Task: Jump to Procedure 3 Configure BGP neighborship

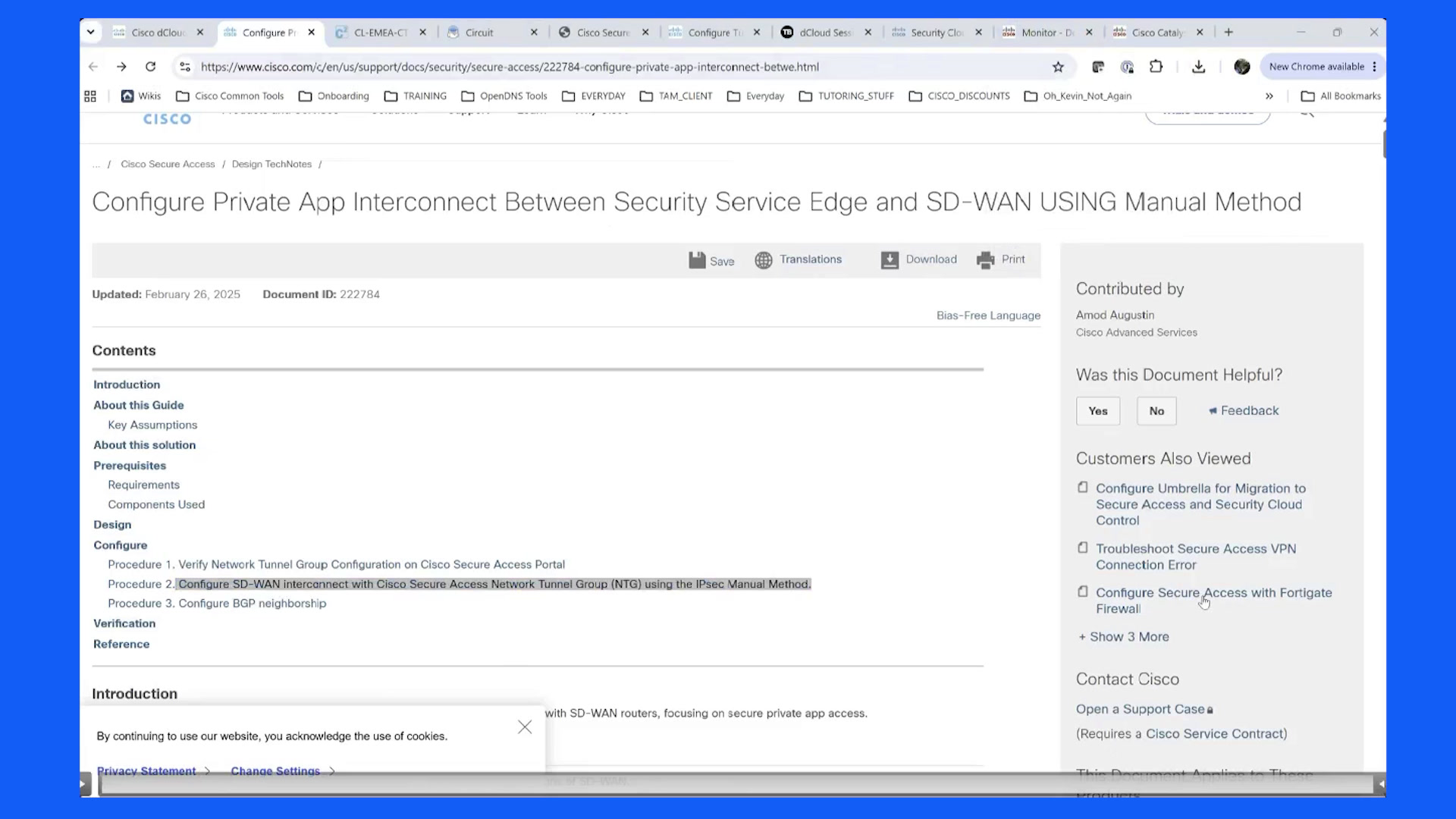Action: click(217, 604)
